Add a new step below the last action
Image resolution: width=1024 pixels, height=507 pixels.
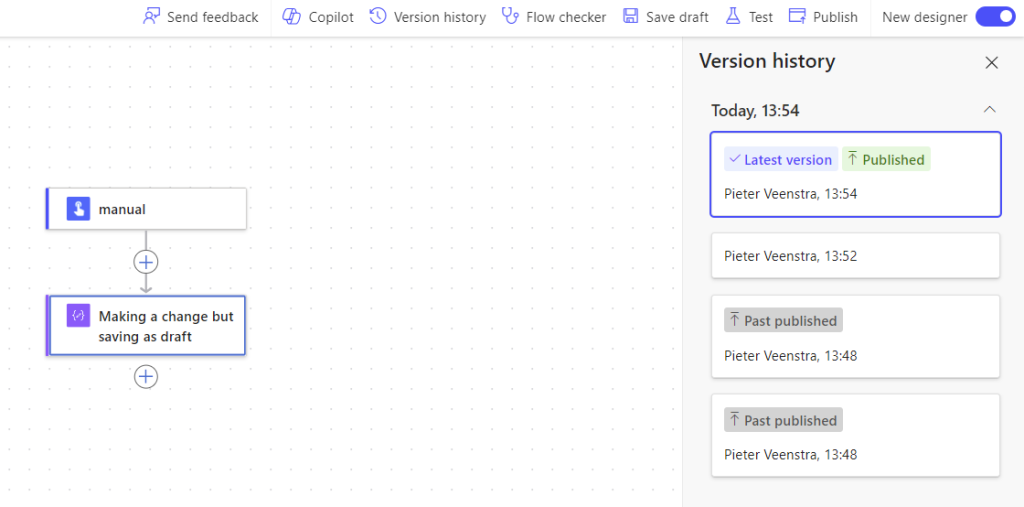[x=146, y=376]
